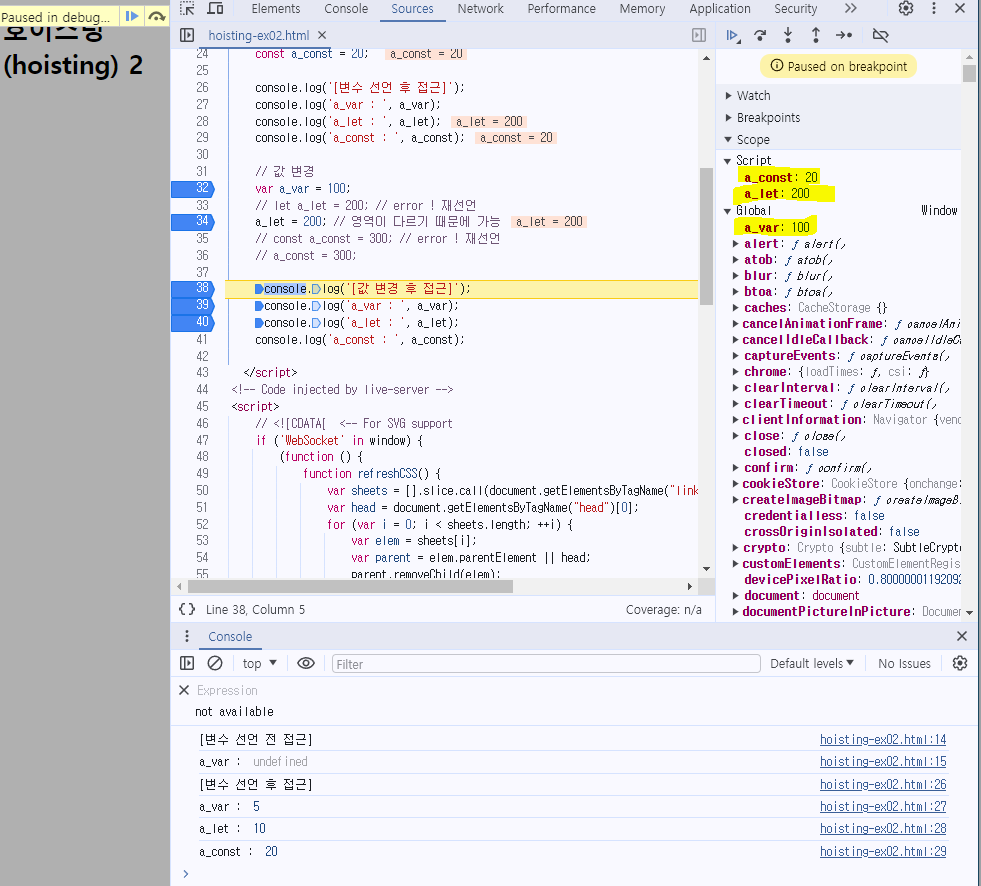Toggle breakpoint on line 39
Screen dimensions: 981x886
click(x=193, y=305)
